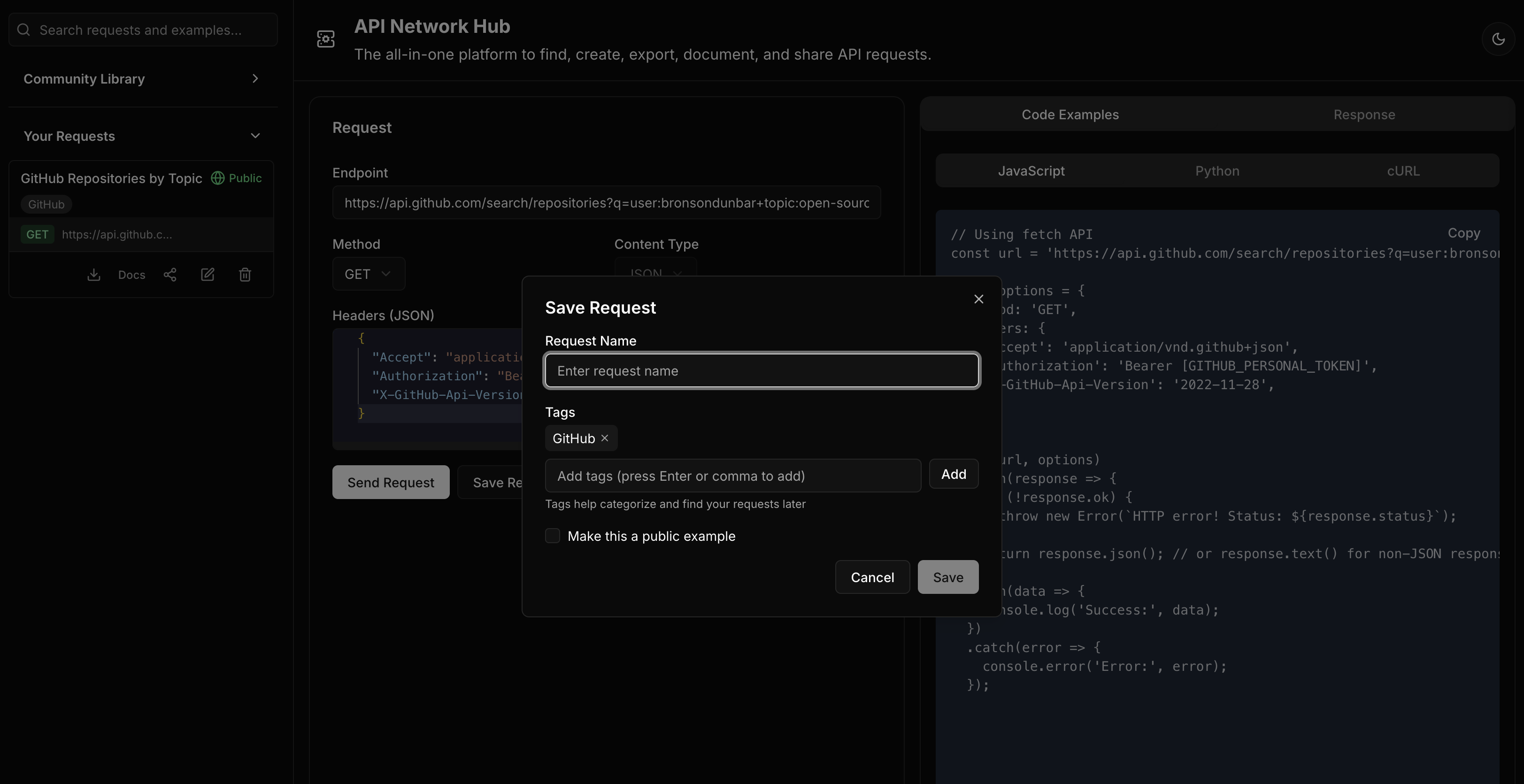This screenshot has width=1524, height=784.
Task: Close the Save Request dialog
Action: tap(978, 299)
